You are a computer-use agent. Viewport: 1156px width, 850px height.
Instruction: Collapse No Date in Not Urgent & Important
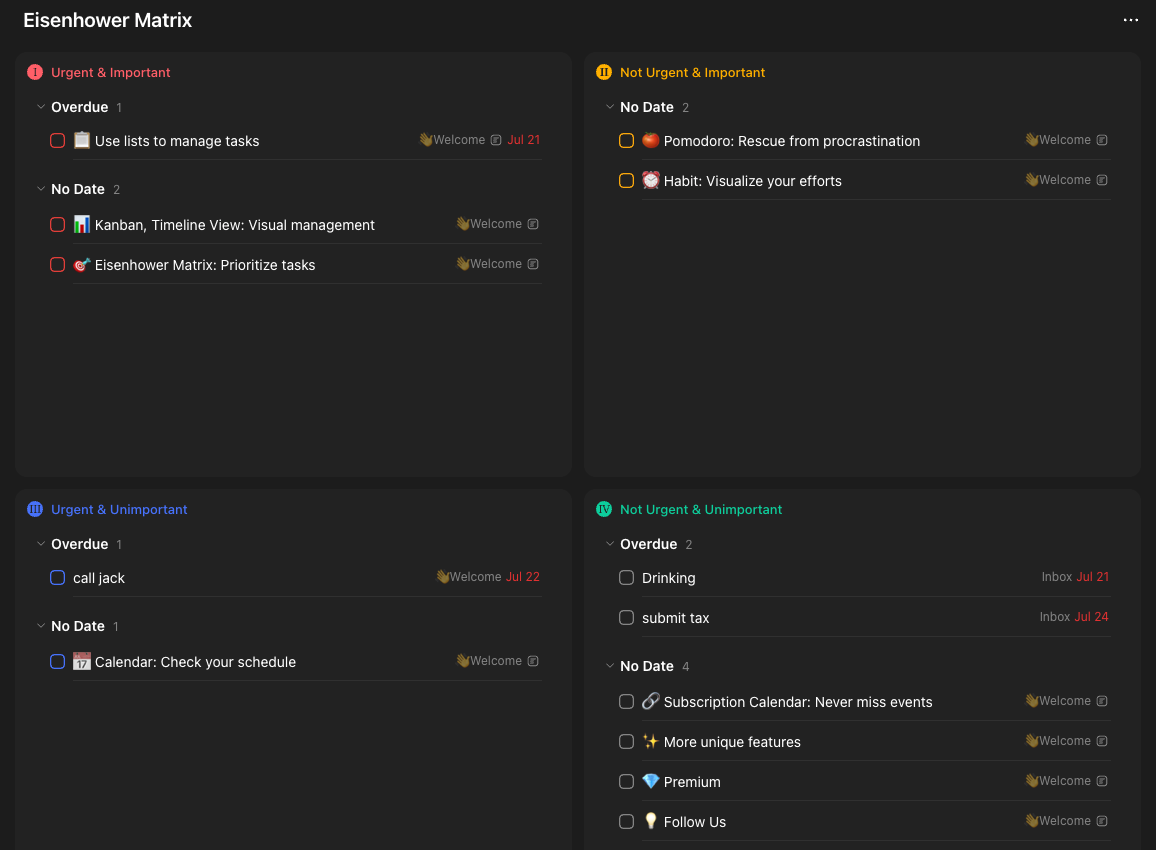click(x=610, y=107)
